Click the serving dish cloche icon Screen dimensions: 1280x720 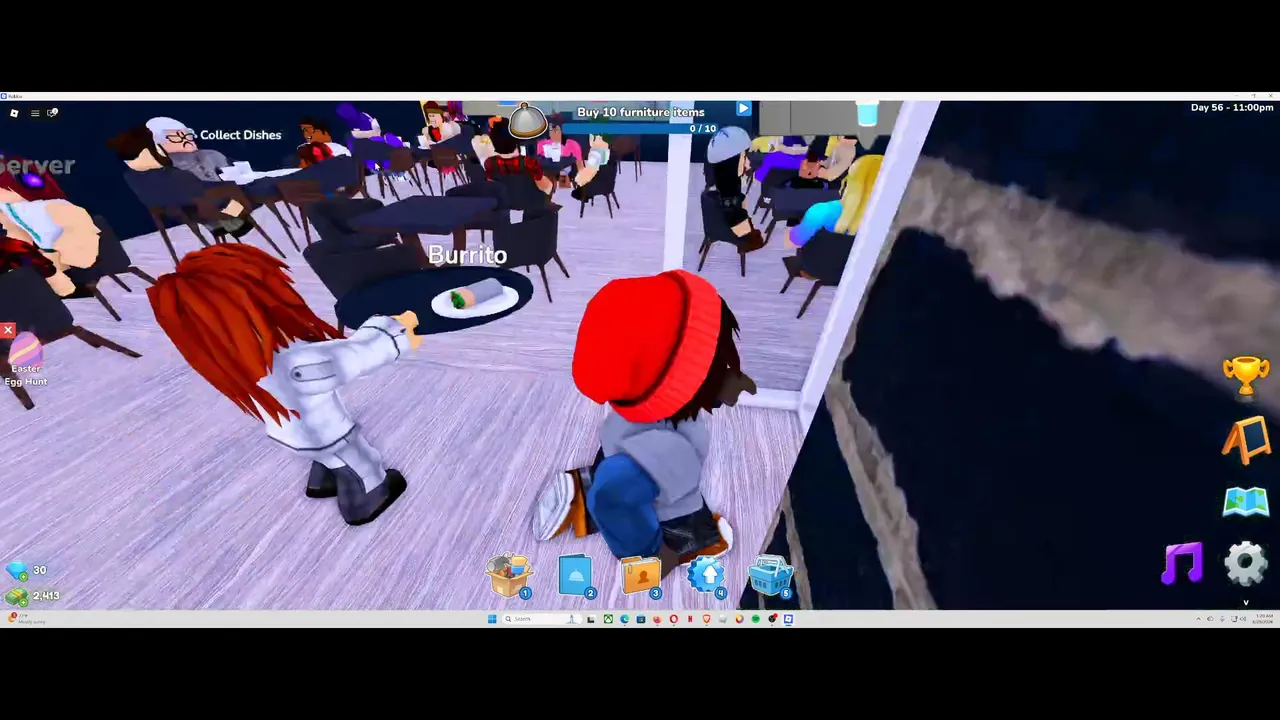click(526, 121)
